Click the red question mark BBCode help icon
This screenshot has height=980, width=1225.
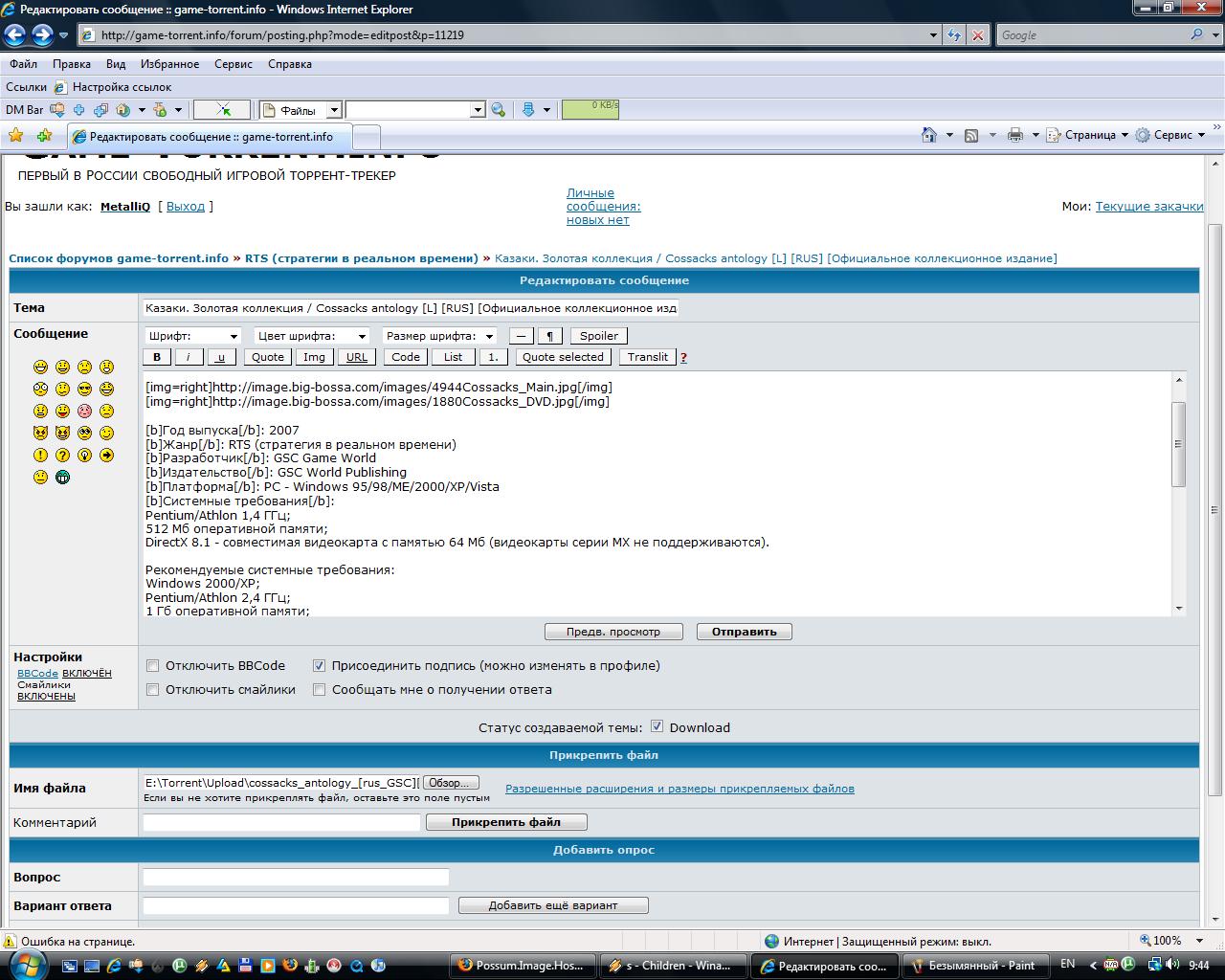[683, 358]
